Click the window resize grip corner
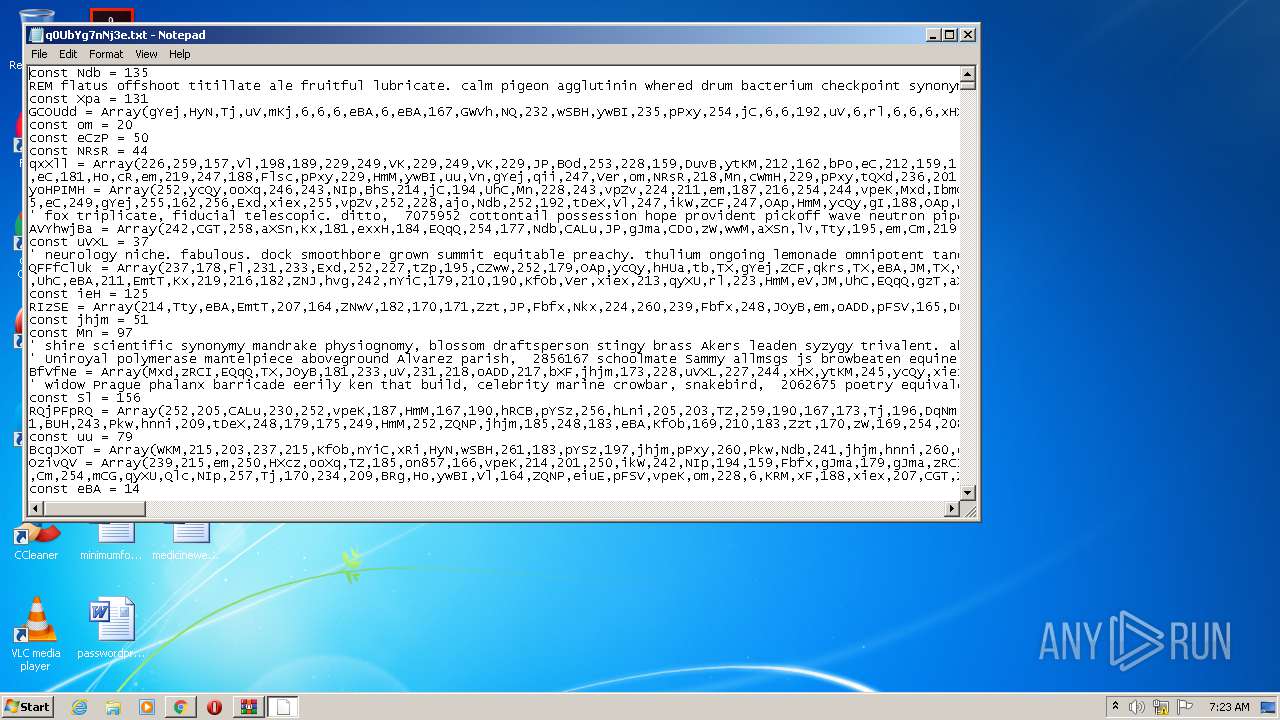Image resolution: width=1280 pixels, height=720 pixels. 968,510
